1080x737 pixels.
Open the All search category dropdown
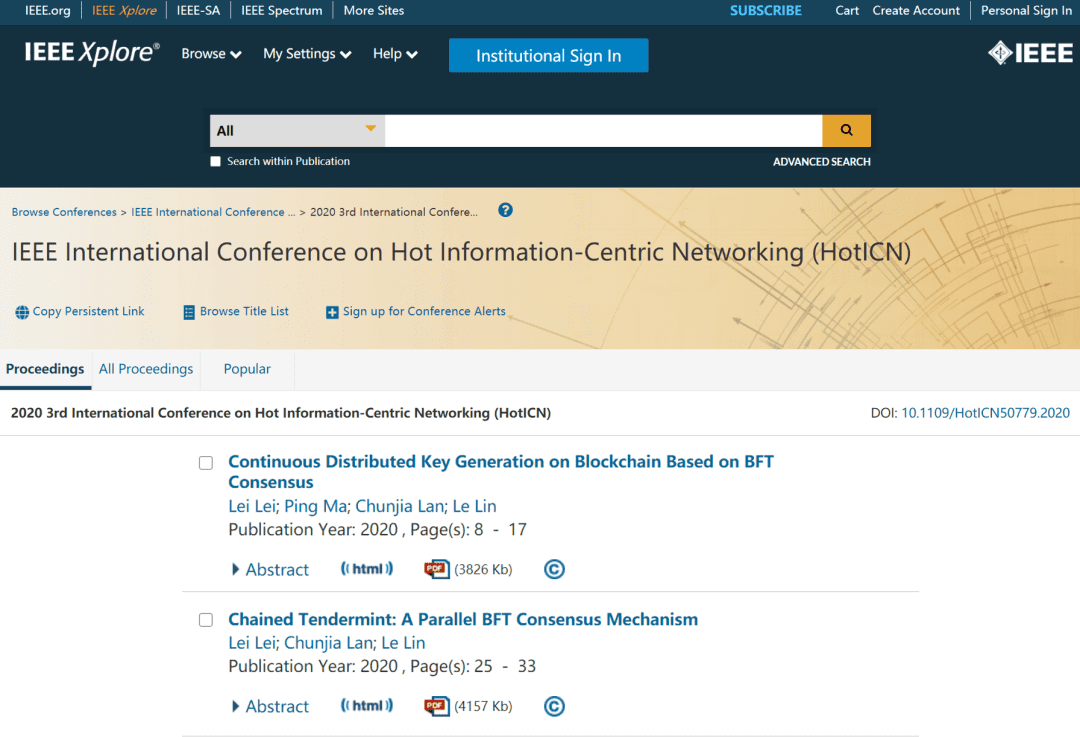click(297, 130)
